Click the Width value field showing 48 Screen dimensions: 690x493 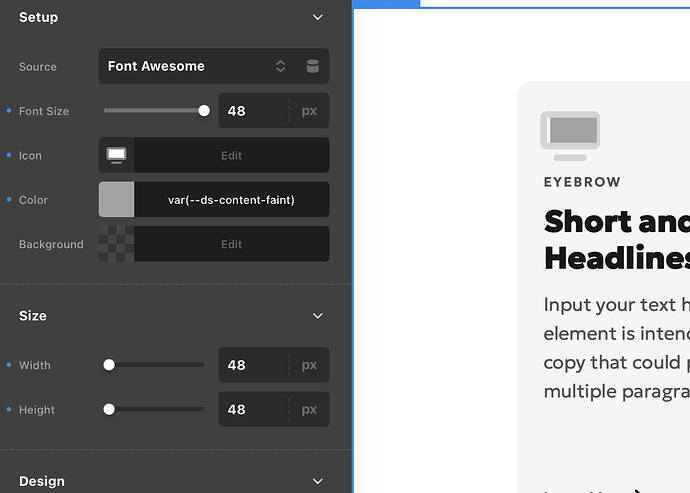253,365
